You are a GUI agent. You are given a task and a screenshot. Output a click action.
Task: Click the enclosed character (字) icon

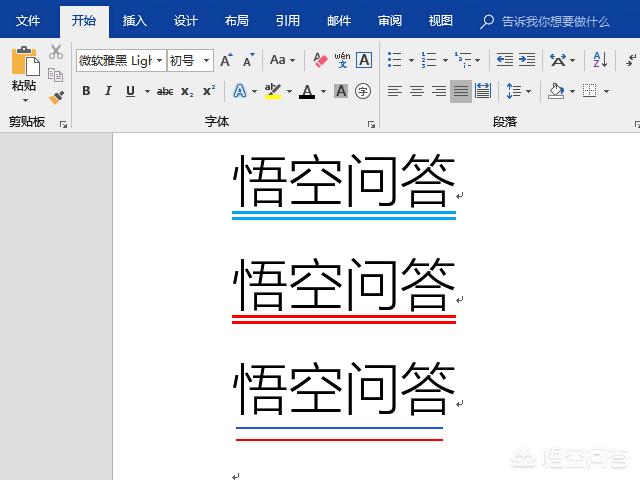(363, 91)
